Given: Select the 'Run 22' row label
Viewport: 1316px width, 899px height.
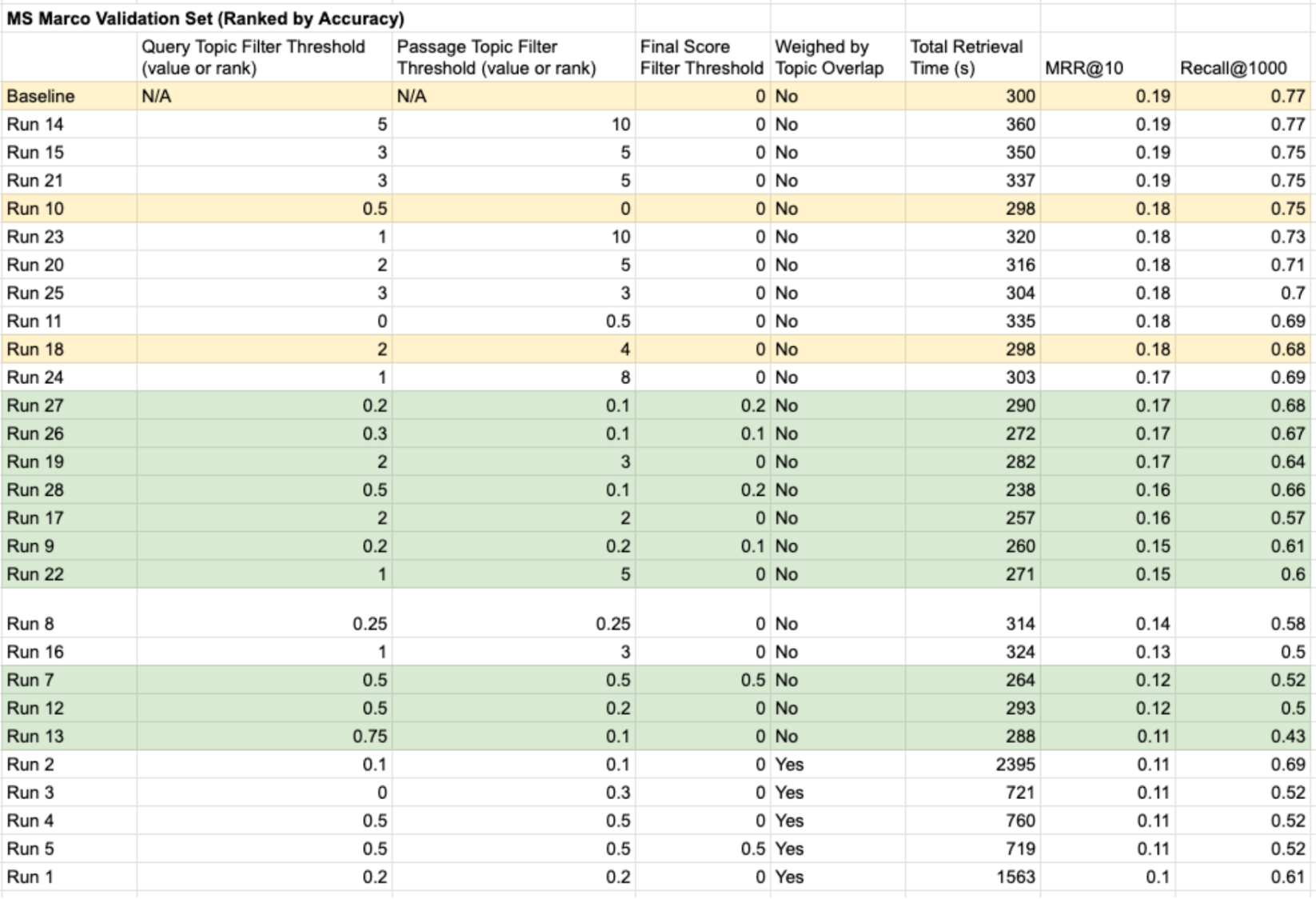Looking at the screenshot, I should coord(35,574).
